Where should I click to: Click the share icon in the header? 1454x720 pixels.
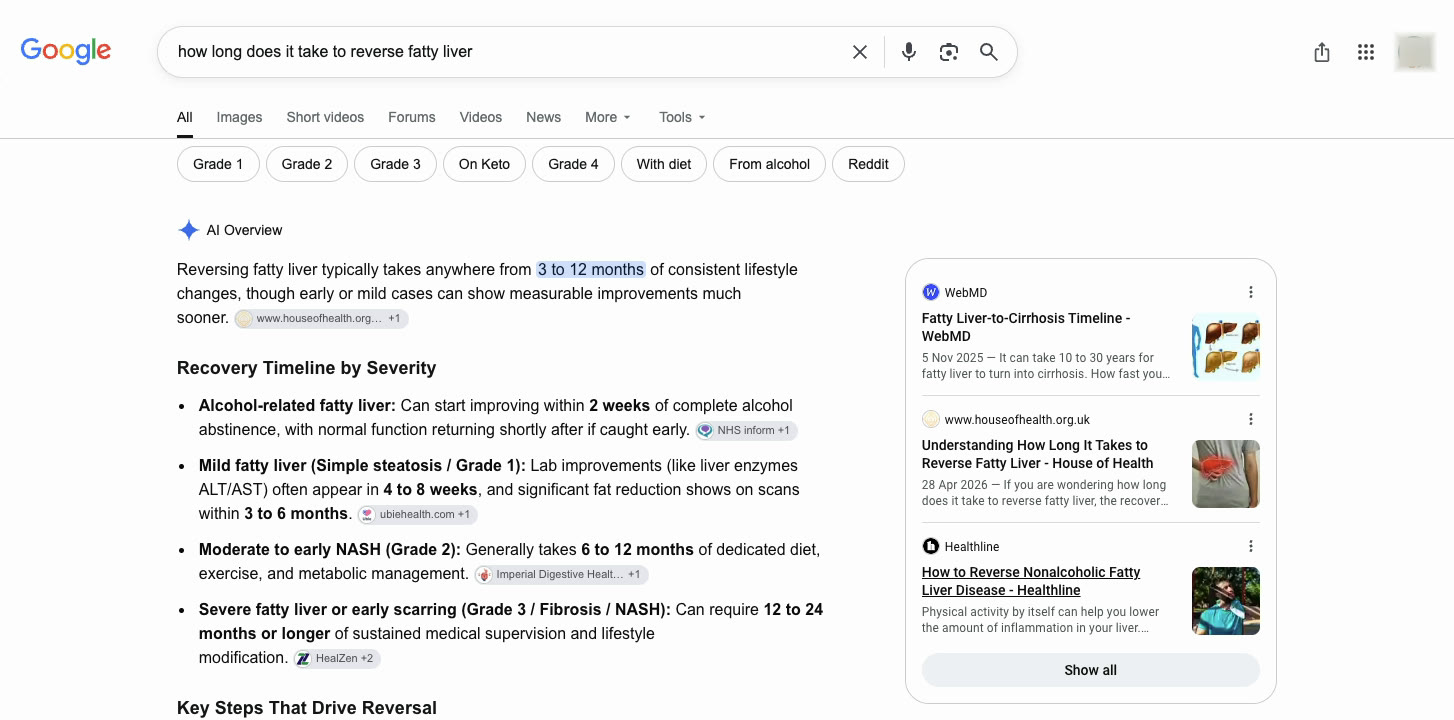click(x=1322, y=52)
